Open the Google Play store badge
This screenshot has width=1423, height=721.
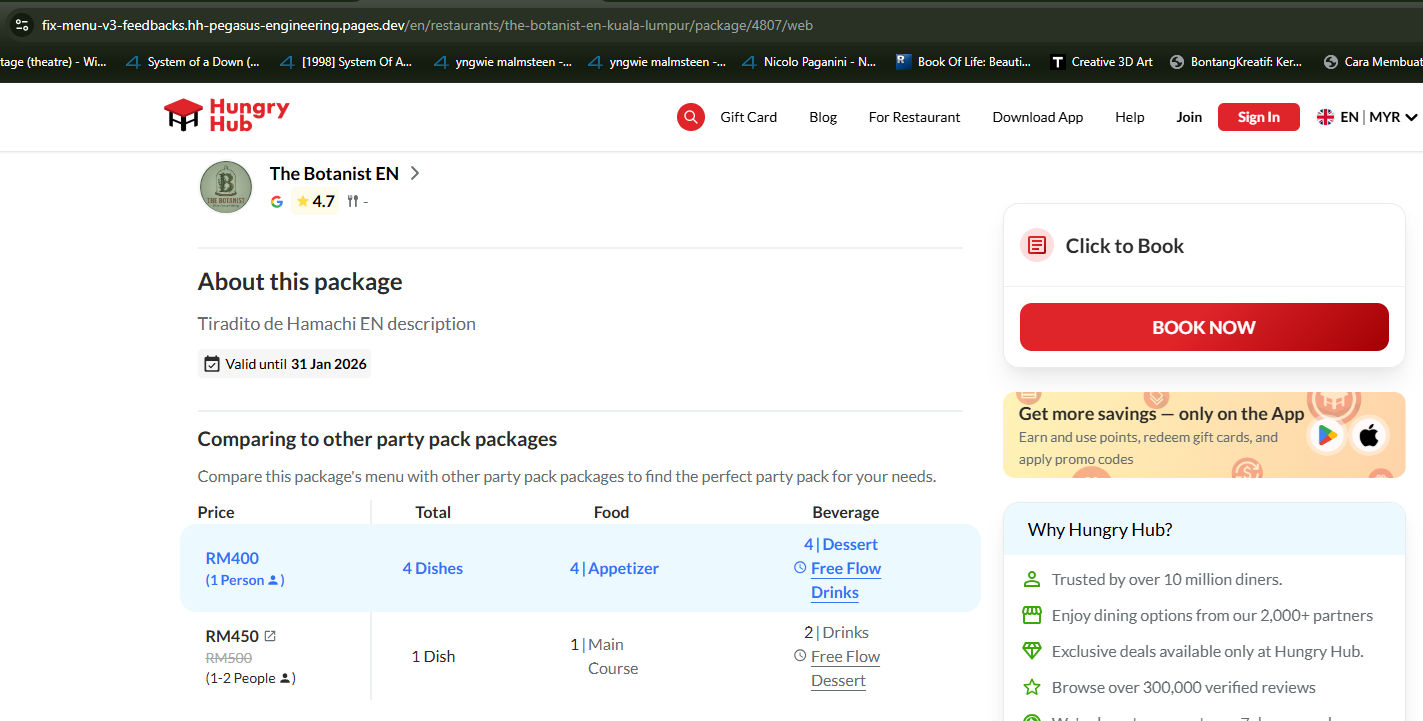click(x=1327, y=435)
